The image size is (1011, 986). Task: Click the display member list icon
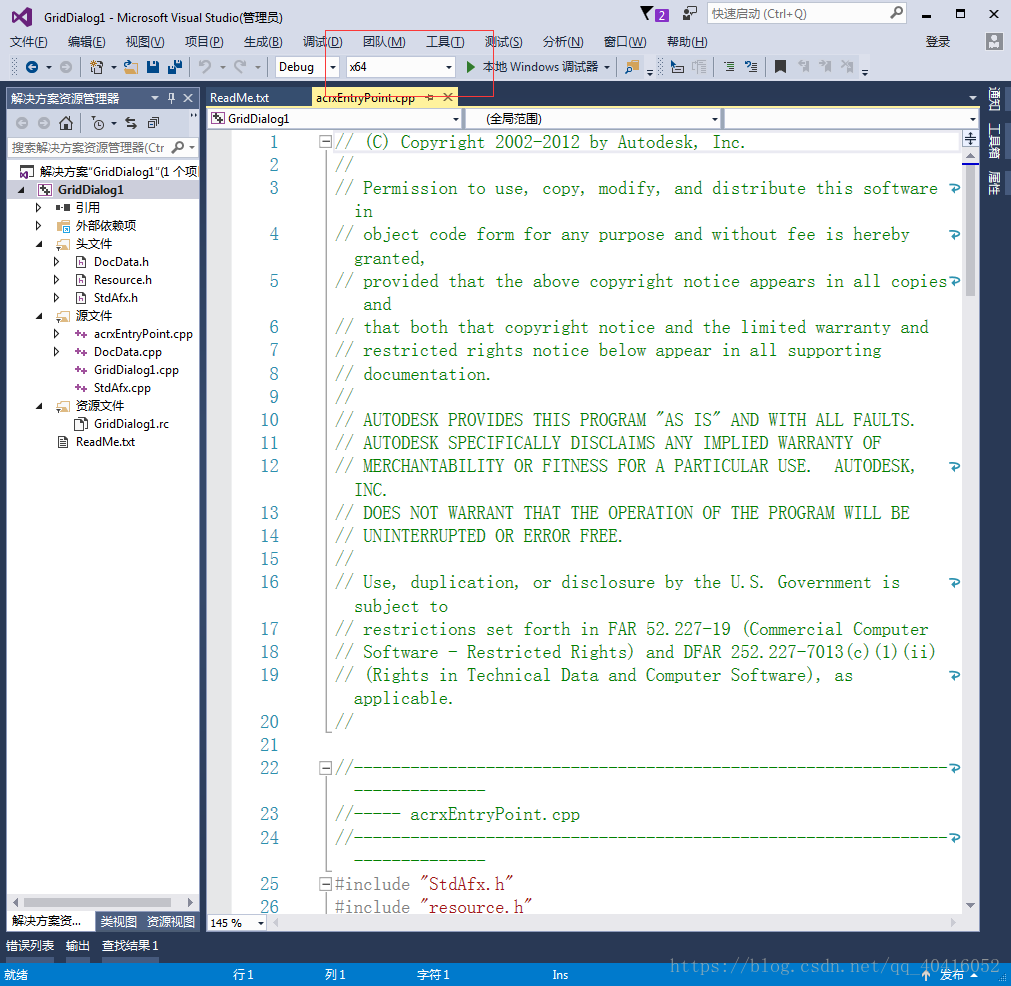coord(677,67)
